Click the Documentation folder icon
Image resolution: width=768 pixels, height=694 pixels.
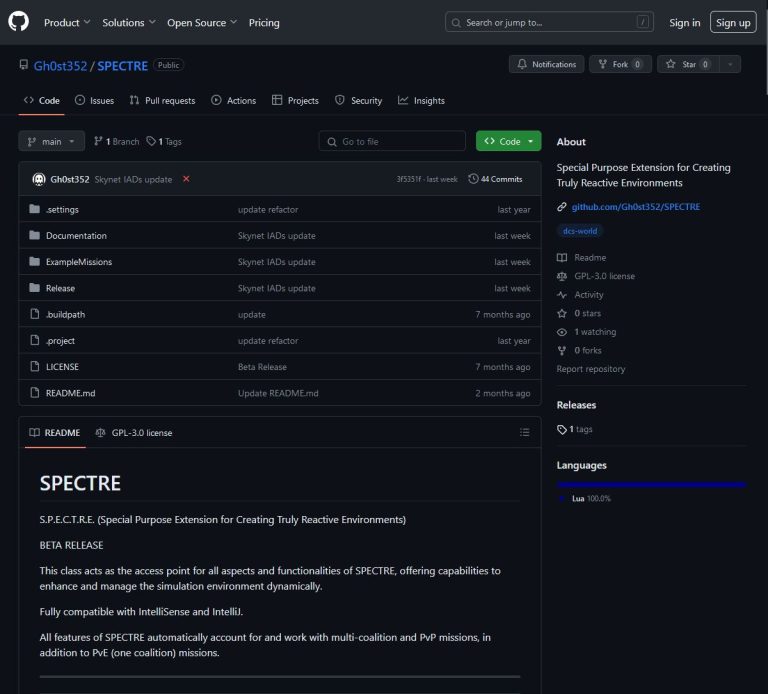point(35,236)
